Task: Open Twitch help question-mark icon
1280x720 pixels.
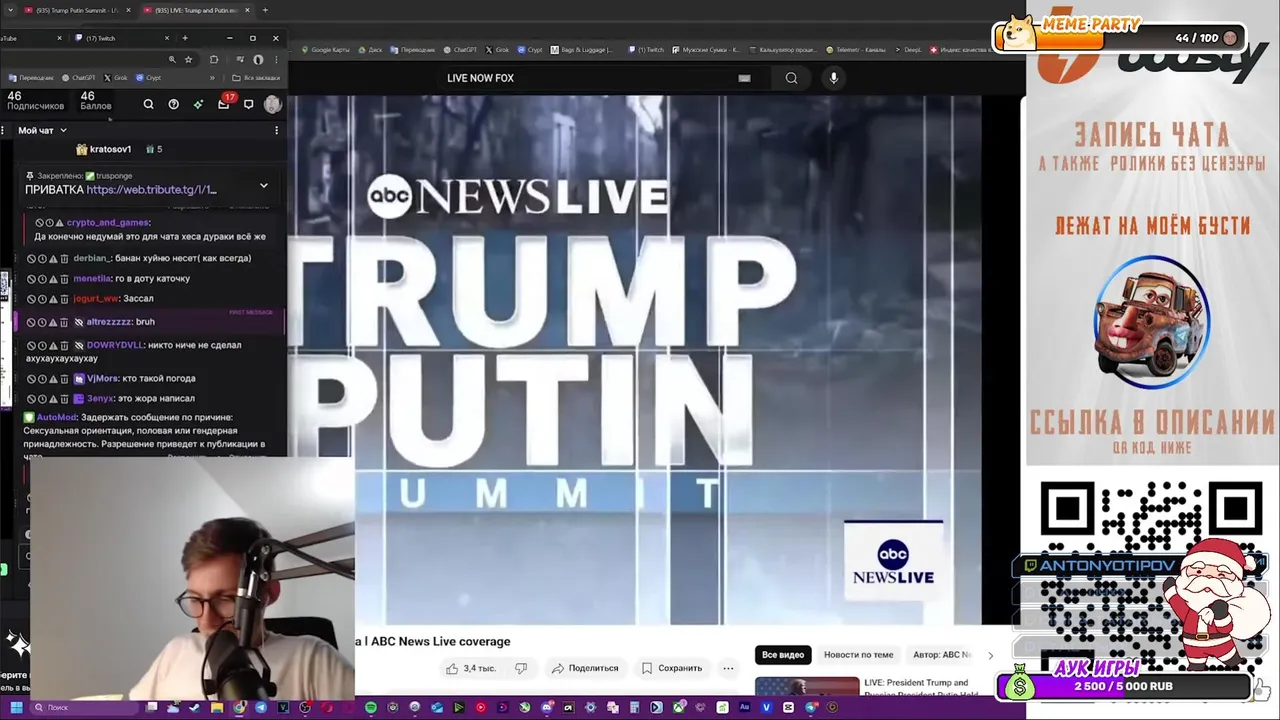Action: (173, 104)
